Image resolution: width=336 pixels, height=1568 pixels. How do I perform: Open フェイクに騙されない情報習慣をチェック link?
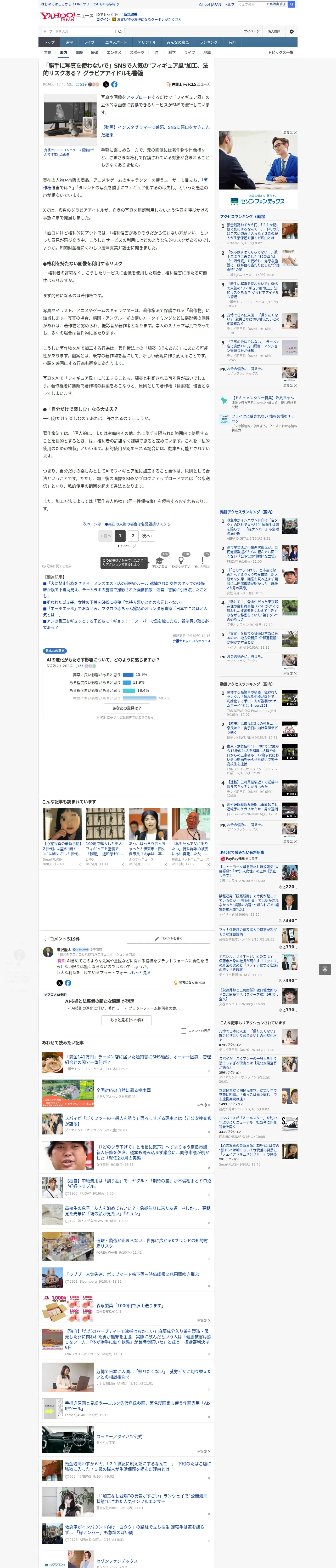[x=264, y=419]
